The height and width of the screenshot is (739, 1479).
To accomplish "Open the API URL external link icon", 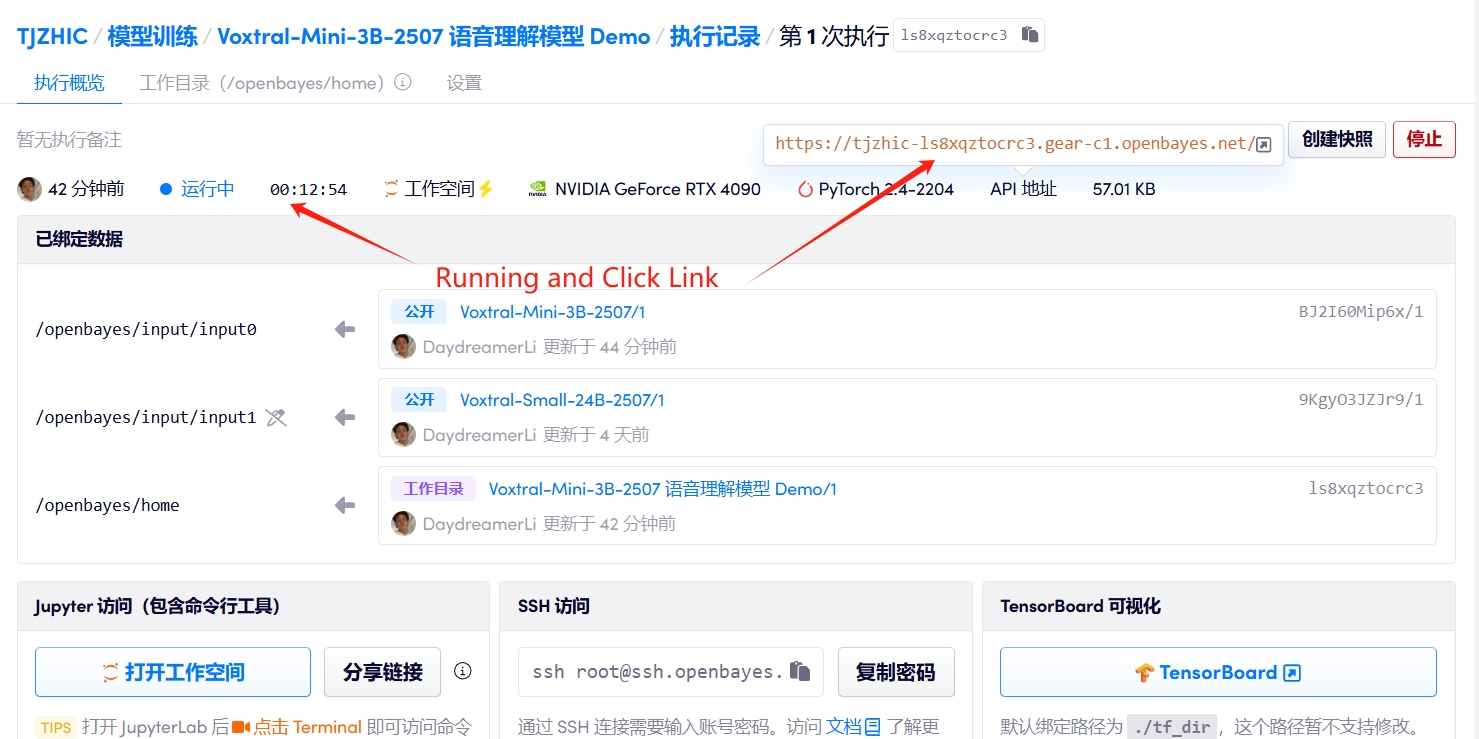I will 1263,144.
